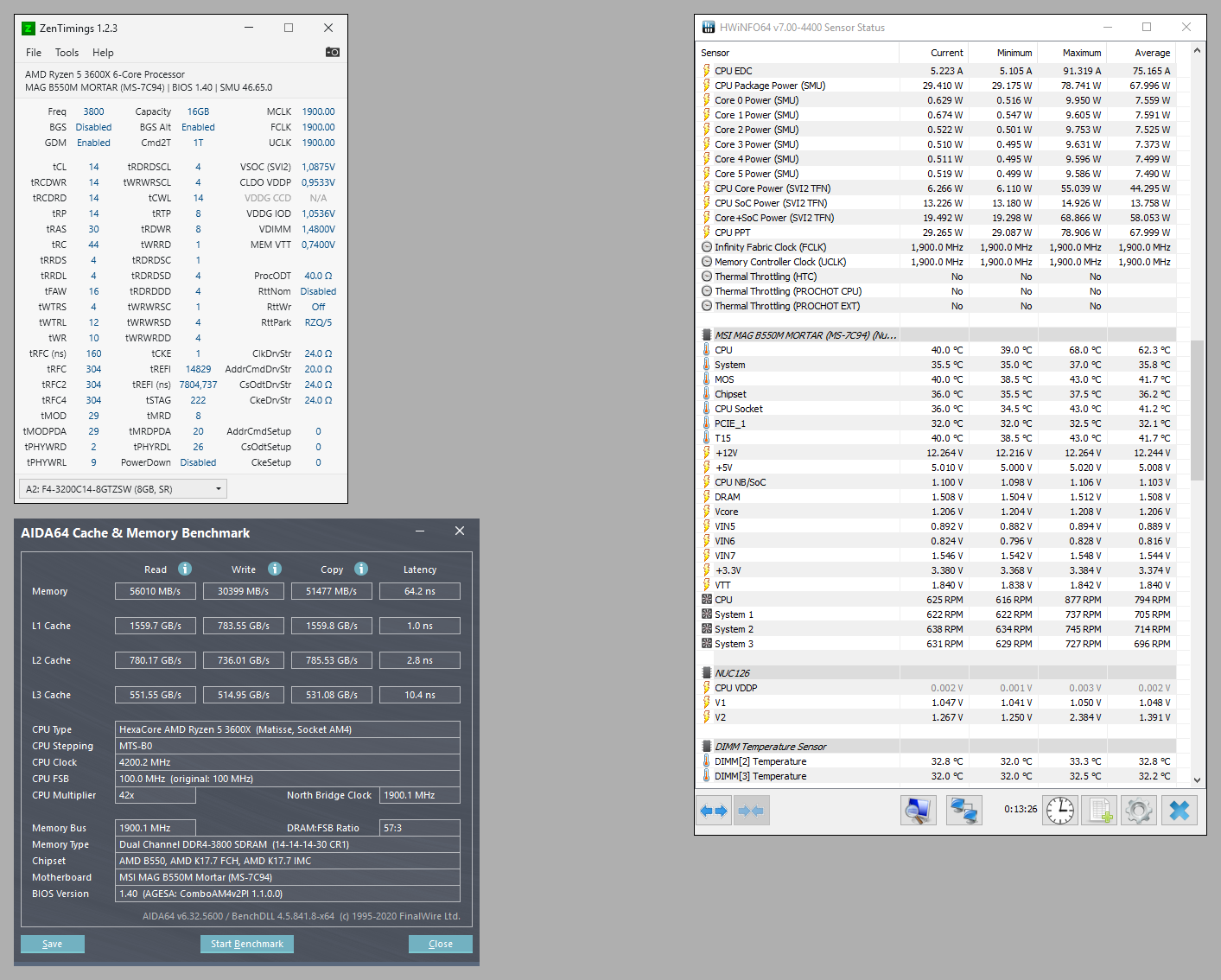
Task: Click fan icon of System 1 row
Action: pos(707,614)
